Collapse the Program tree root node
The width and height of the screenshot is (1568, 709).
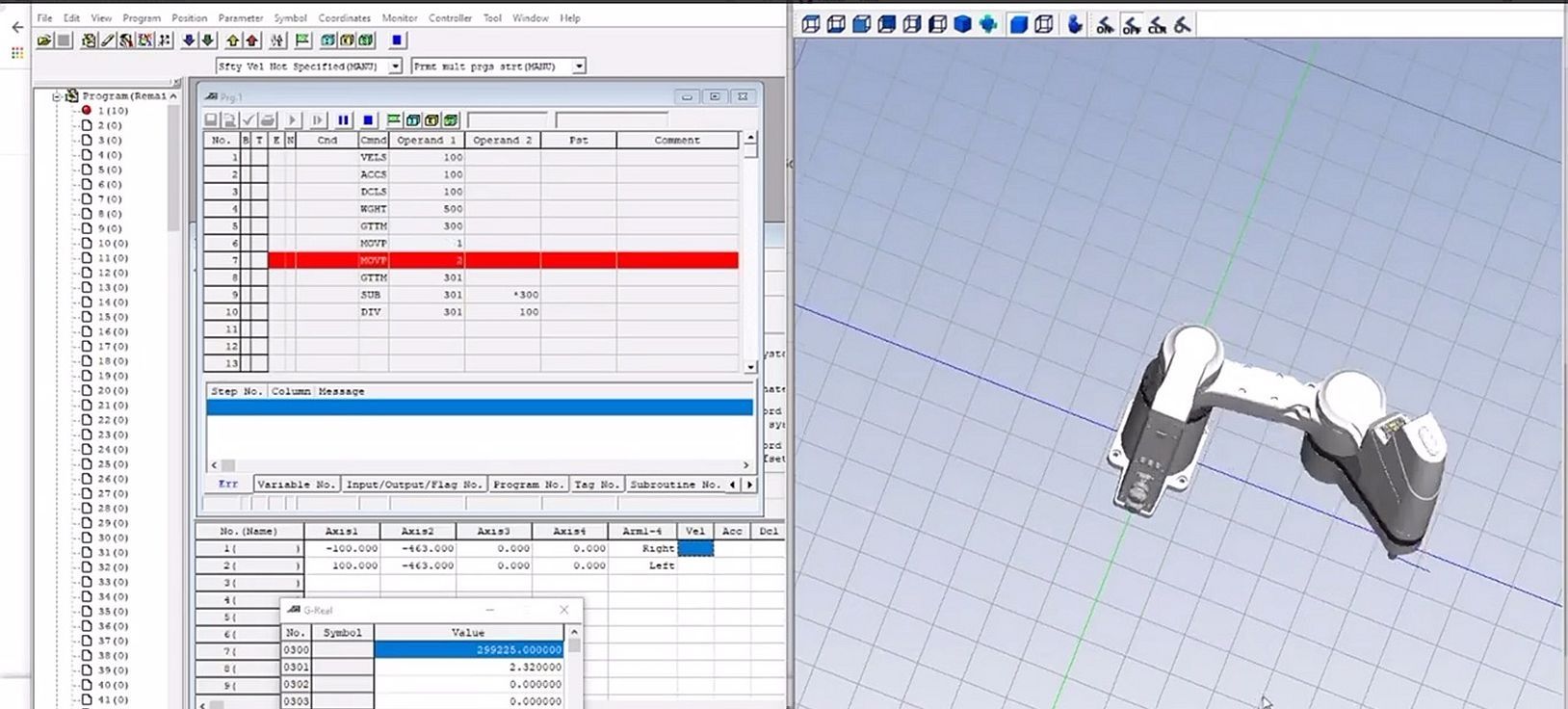click(57, 96)
